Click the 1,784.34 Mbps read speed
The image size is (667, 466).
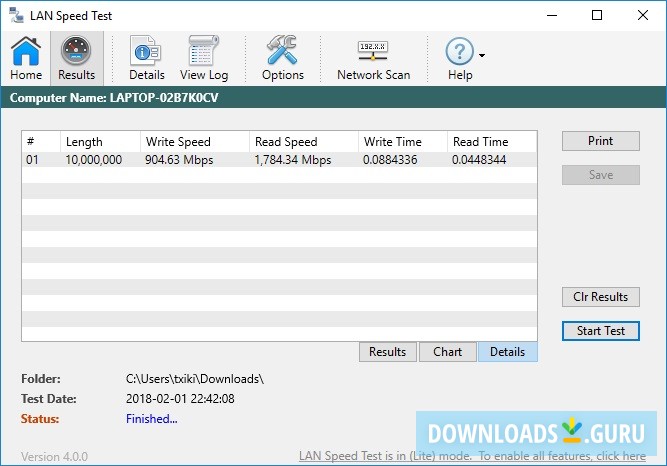pos(293,160)
